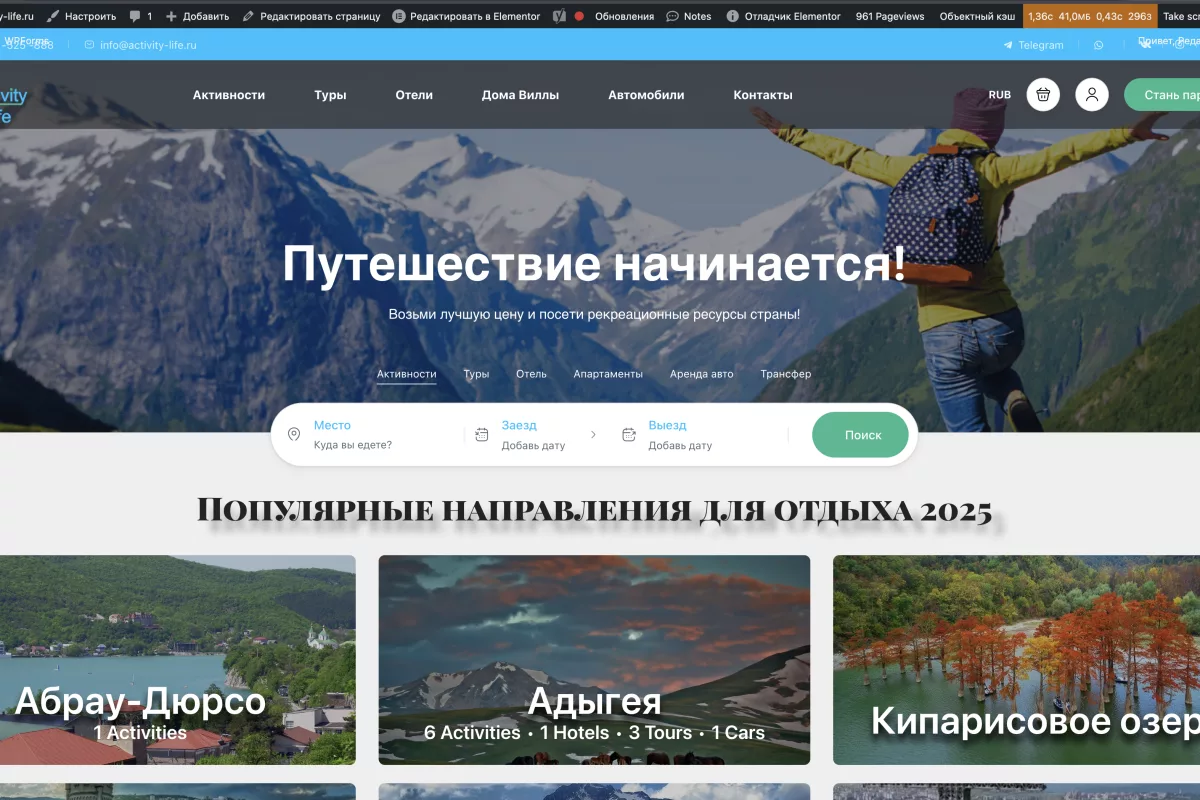Viewport: 1200px width, 800px height.
Task: Click the brush icon beside Настроить
Action: [x=53, y=16]
